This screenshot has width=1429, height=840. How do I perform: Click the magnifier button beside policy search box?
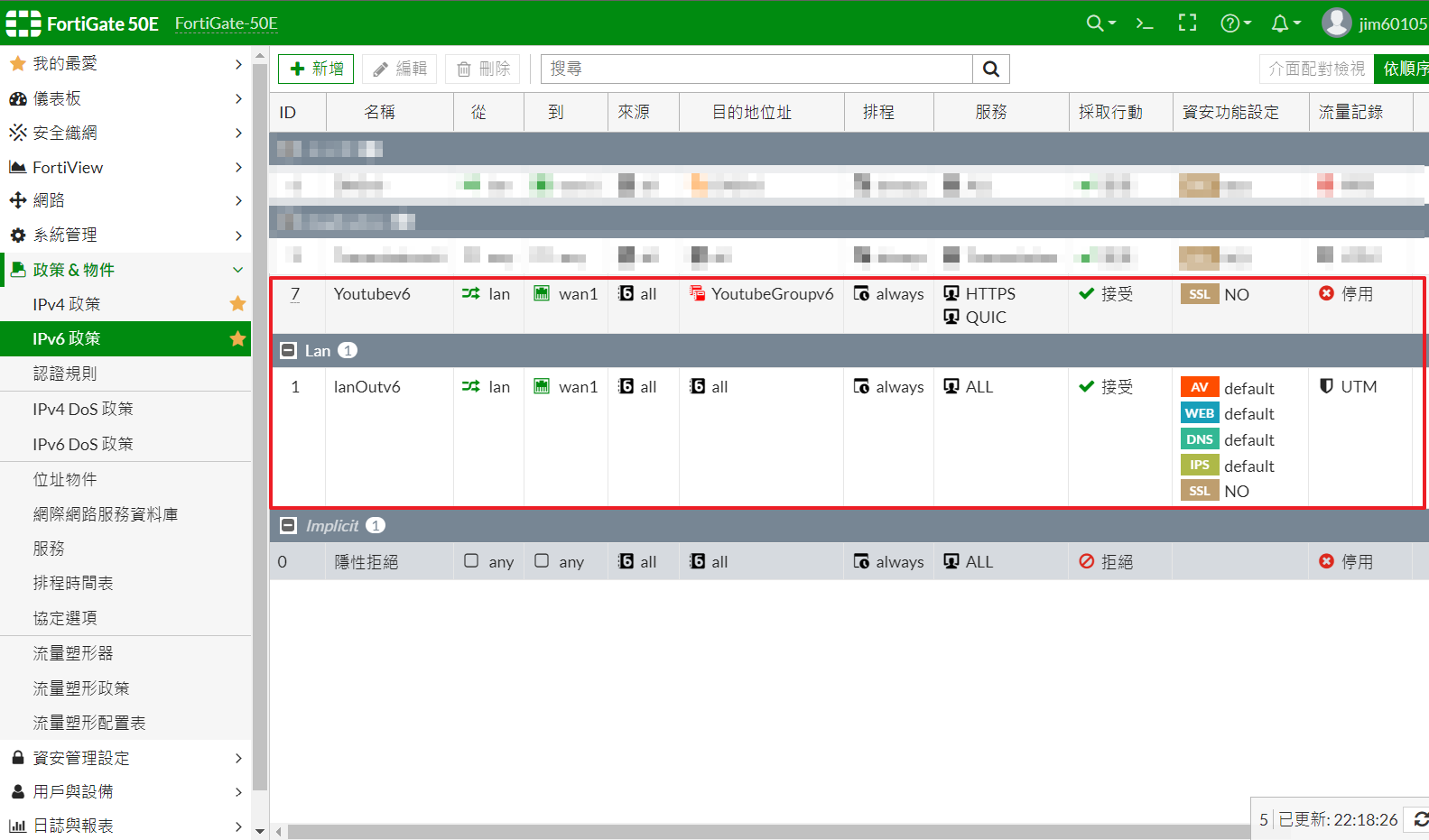990,69
